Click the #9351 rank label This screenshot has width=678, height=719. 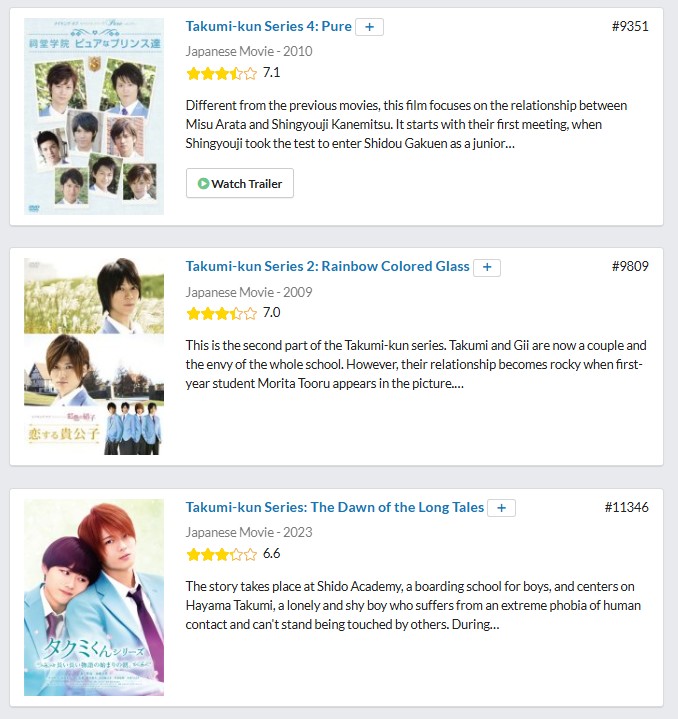[x=630, y=26]
